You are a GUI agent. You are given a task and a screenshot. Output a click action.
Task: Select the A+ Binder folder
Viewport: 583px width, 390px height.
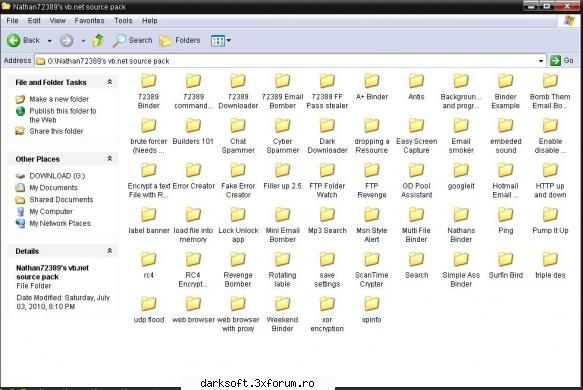372,87
